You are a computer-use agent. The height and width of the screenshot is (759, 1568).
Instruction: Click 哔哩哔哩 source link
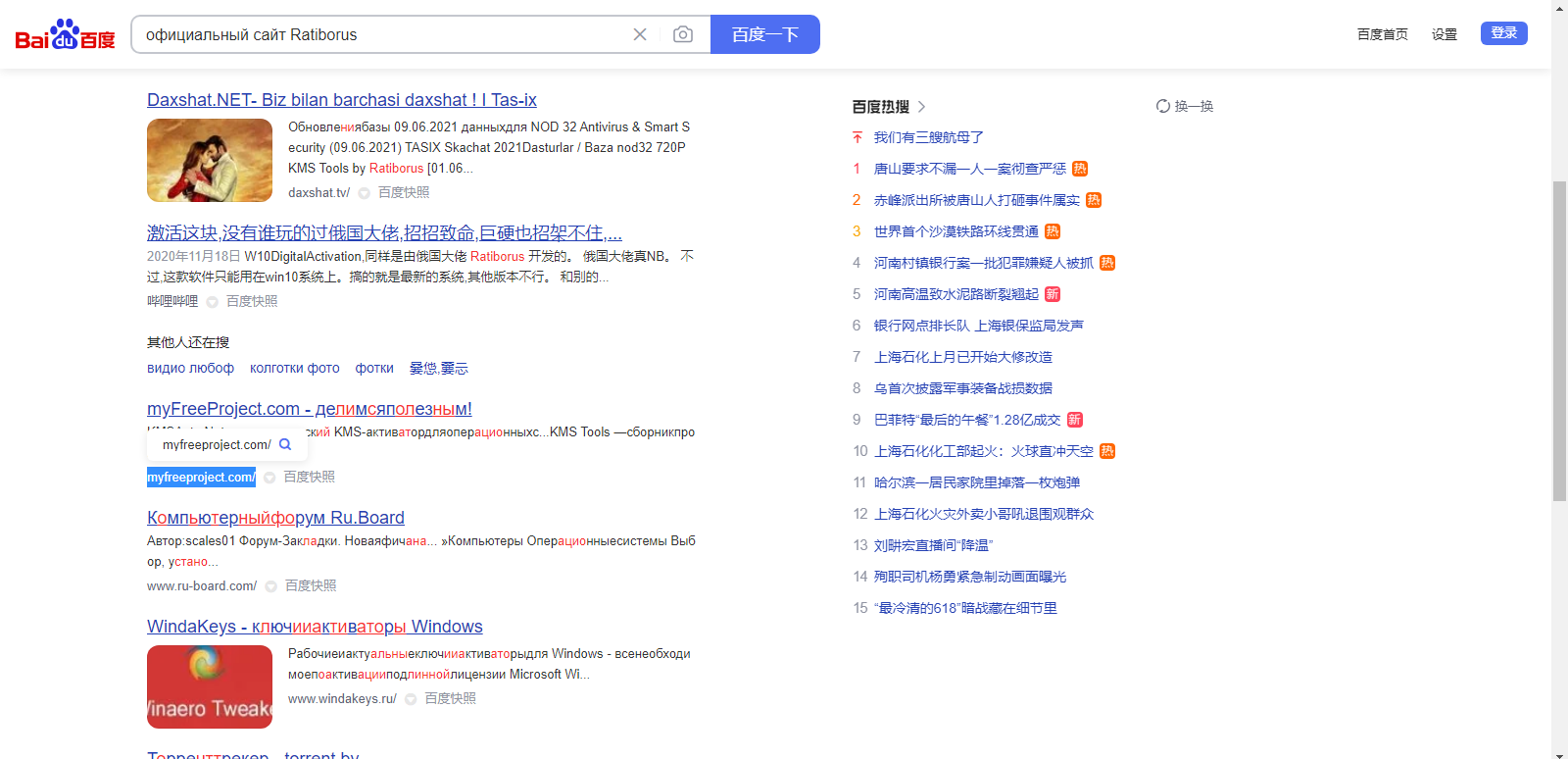pyautogui.click(x=172, y=302)
